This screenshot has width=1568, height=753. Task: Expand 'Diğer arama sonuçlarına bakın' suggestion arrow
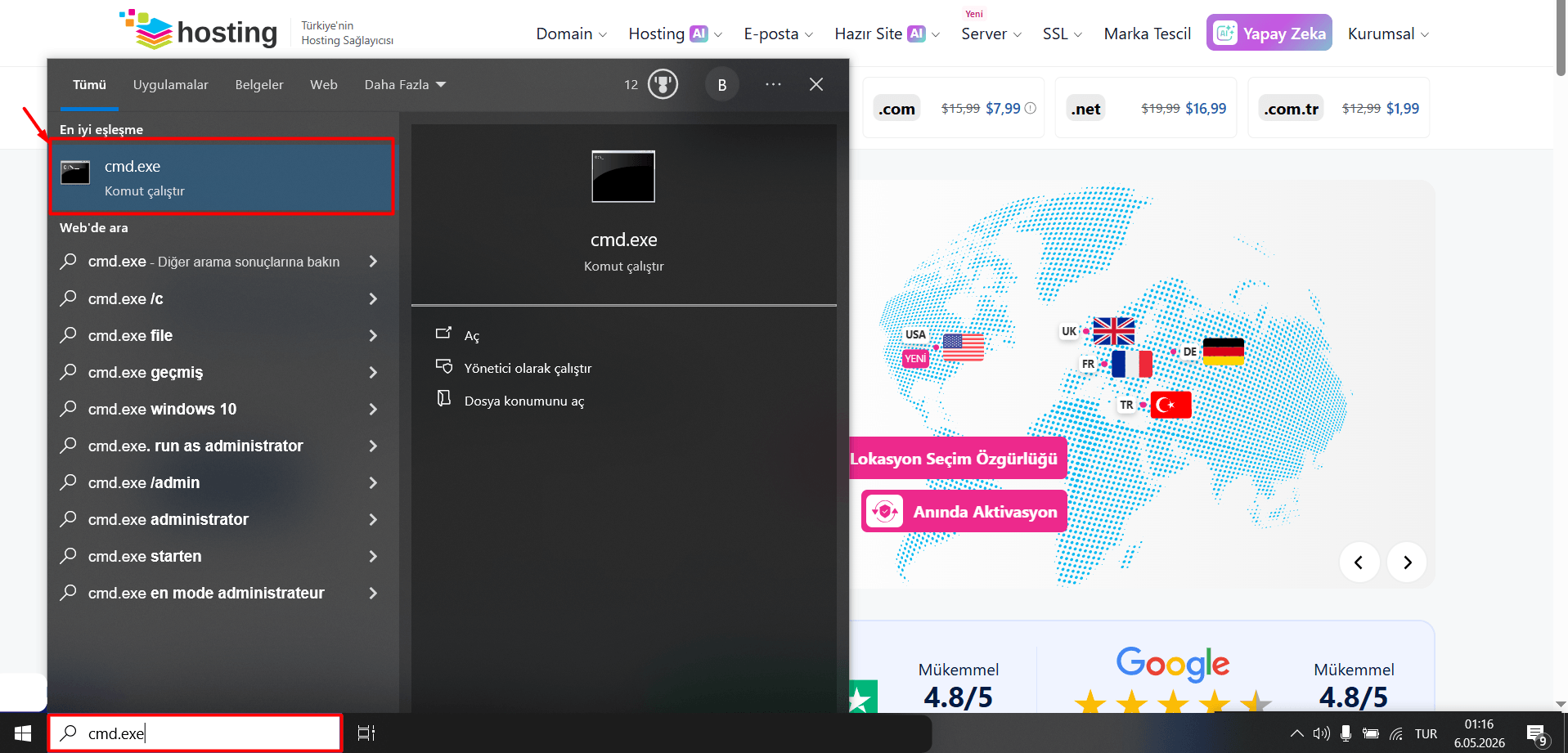click(x=373, y=262)
